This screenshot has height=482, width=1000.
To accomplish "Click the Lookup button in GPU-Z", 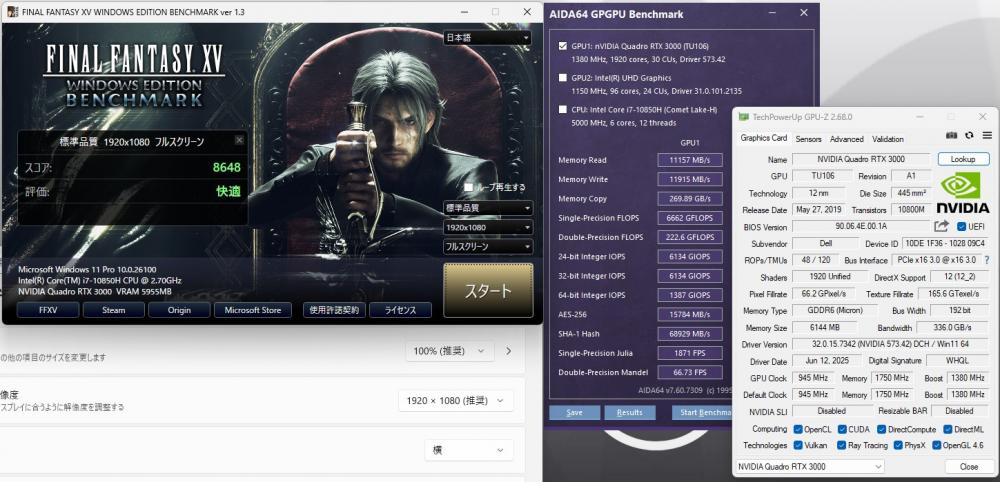I will point(962,159).
